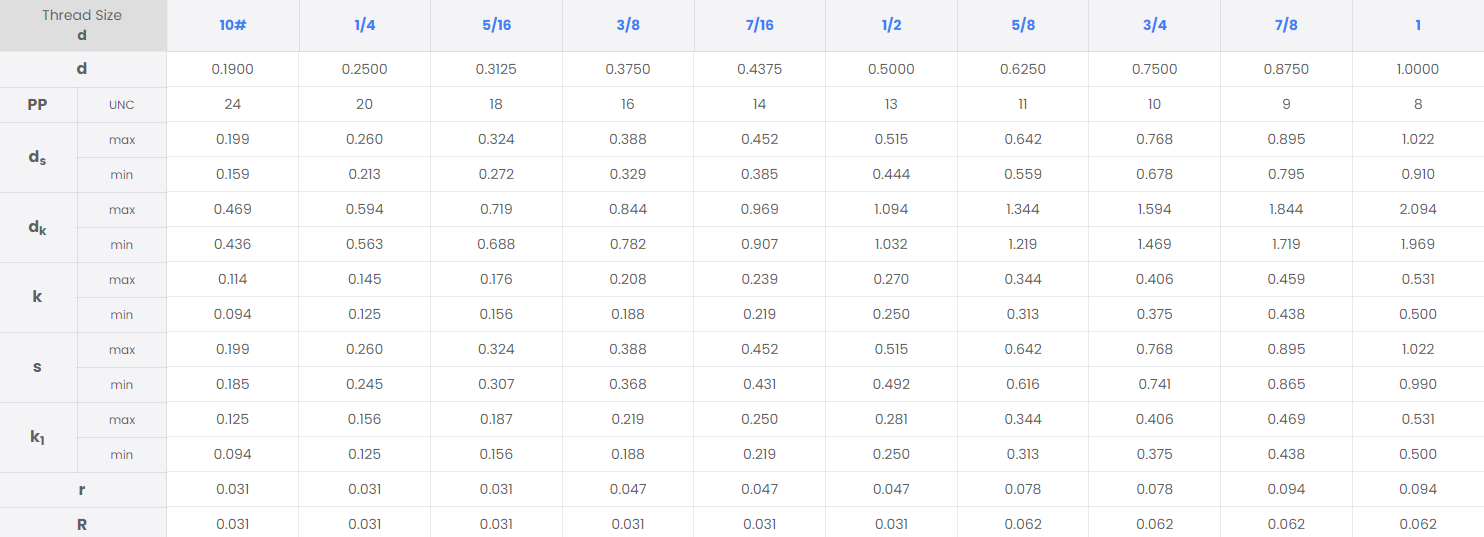
Task: Click diameter value 0.4375
Action: 760,69
